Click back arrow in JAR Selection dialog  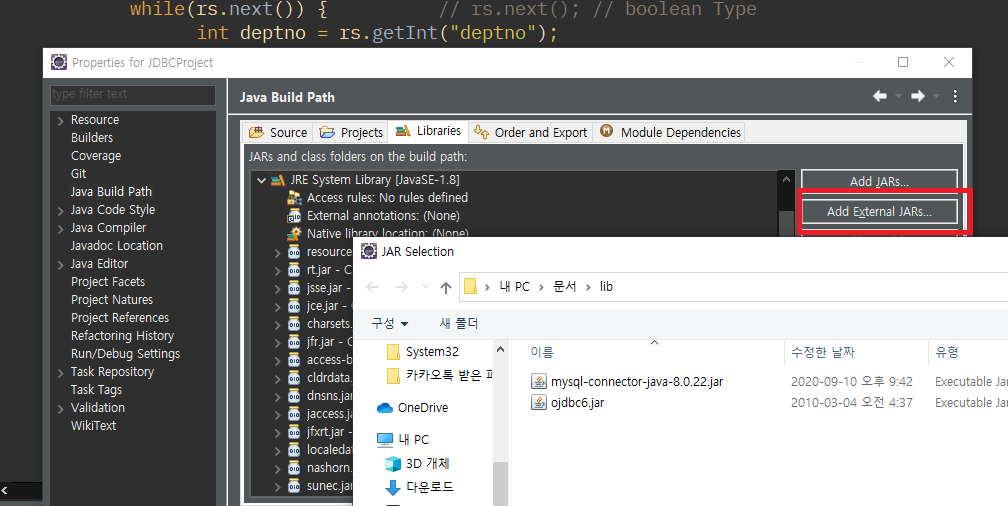[x=372, y=287]
